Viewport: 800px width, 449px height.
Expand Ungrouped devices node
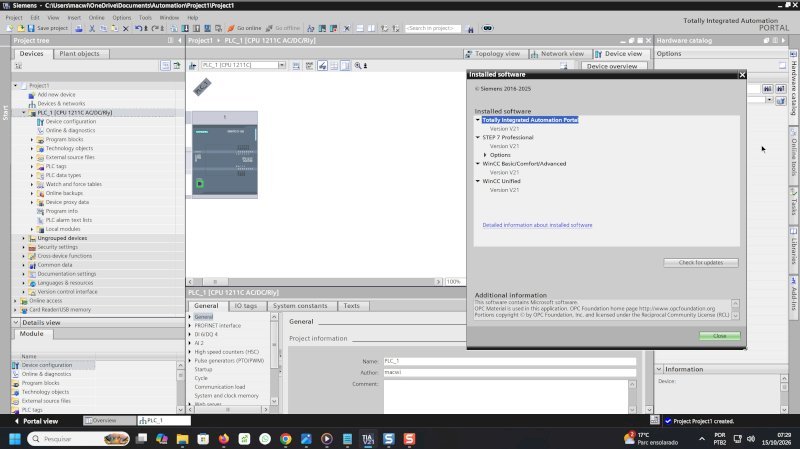[23, 238]
